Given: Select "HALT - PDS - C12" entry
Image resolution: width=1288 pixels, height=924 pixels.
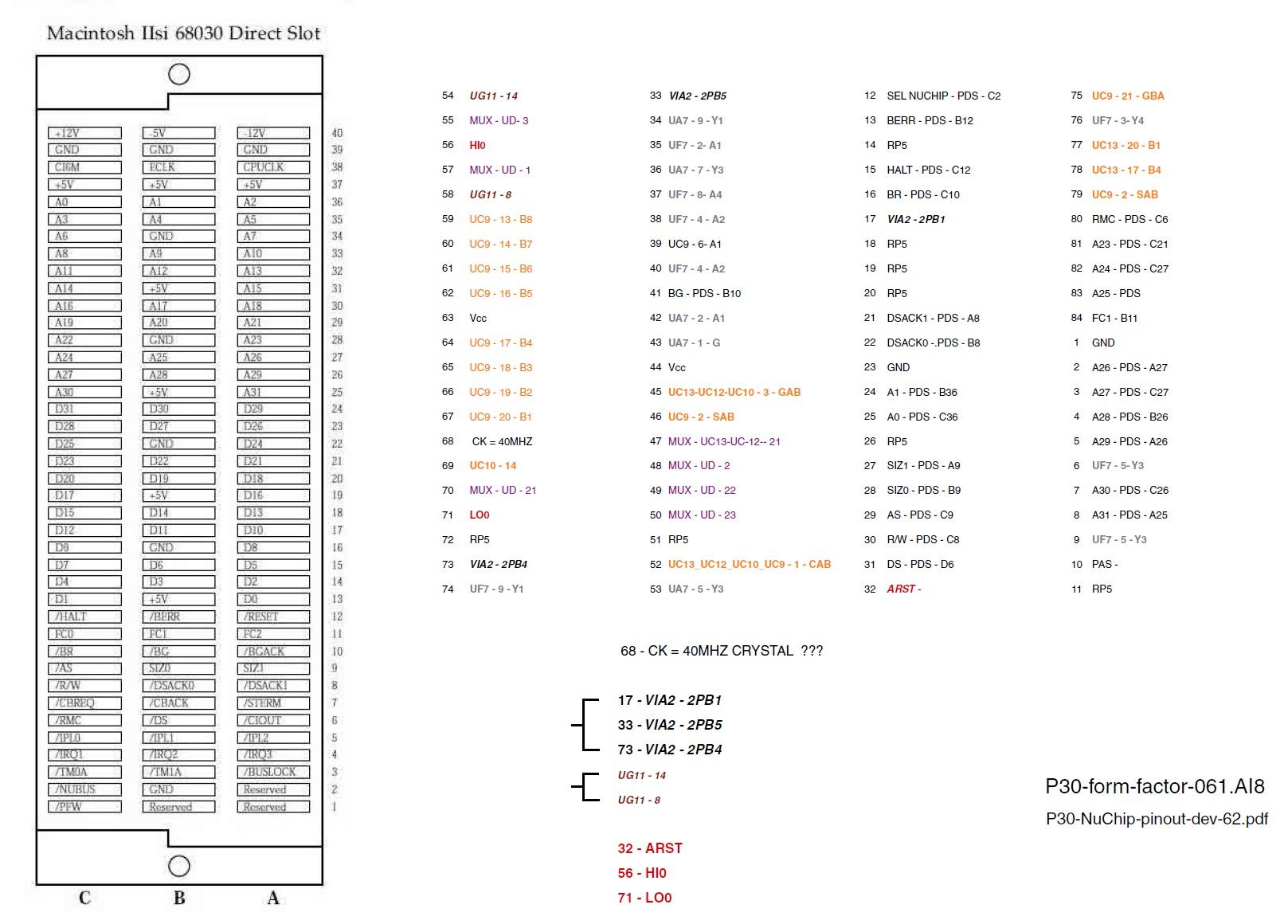Looking at the screenshot, I should [929, 170].
